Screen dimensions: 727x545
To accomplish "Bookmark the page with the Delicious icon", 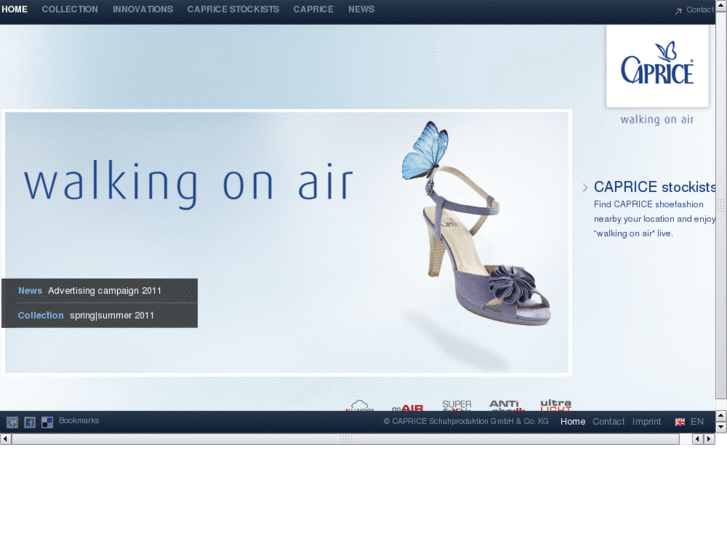I will pos(47,422).
